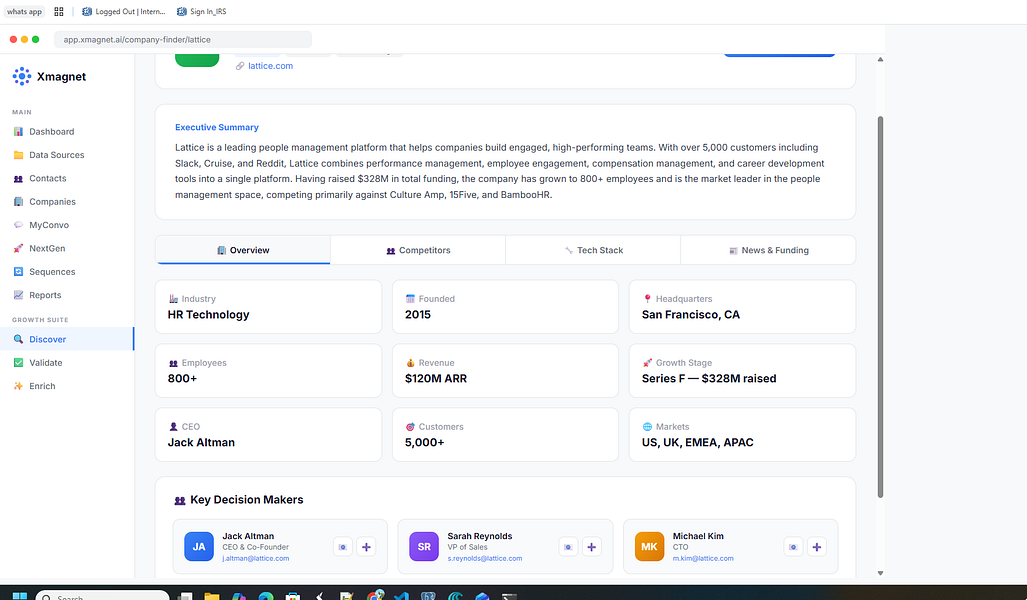Click Headquarters 'San Francisco, CA'
This screenshot has height=600, width=1027.
(x=691, y=314)
